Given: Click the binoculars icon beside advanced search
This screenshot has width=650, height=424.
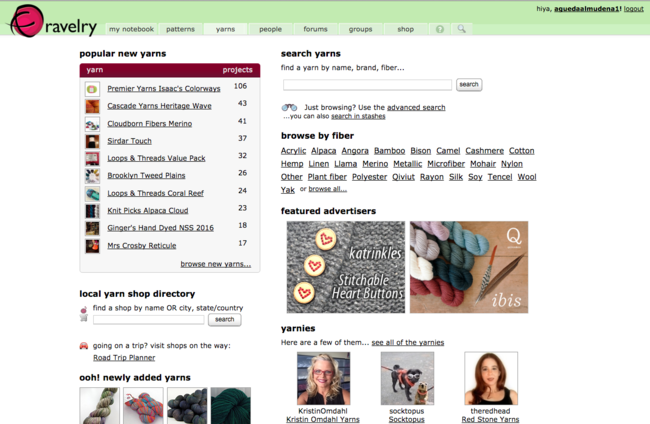Looking at the screenshot, I should (289, 107).
